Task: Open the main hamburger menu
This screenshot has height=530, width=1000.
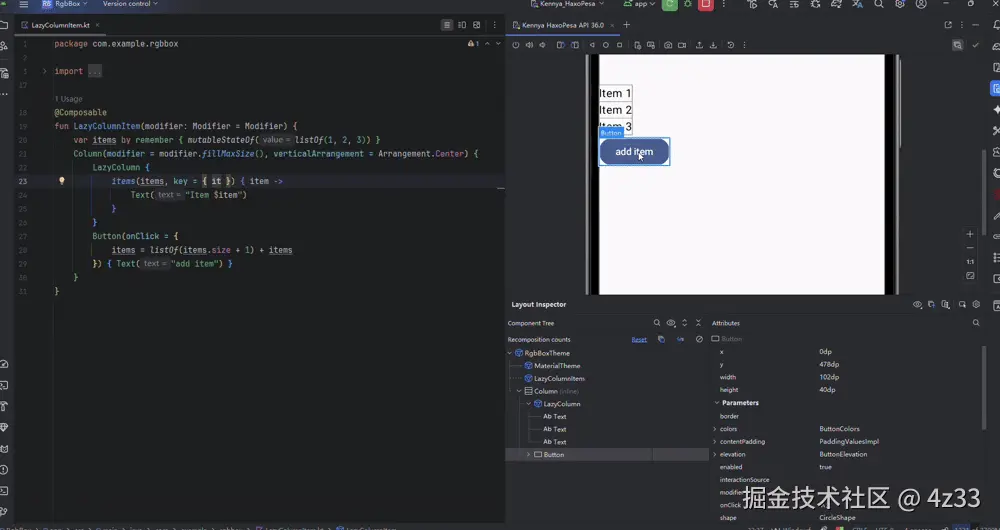Action: click(x=24, y=4)
